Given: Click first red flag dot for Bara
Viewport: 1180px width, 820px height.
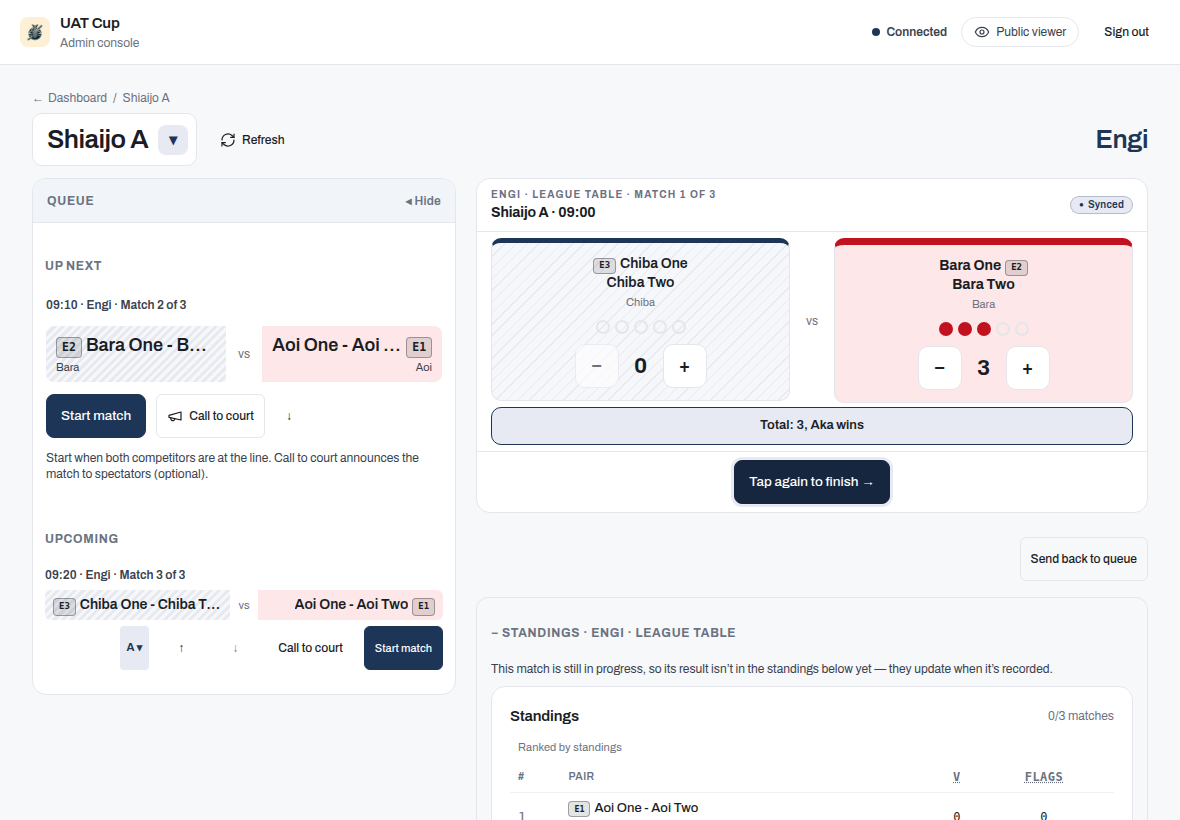Looking at the screenshot, I should pos(946,329).
